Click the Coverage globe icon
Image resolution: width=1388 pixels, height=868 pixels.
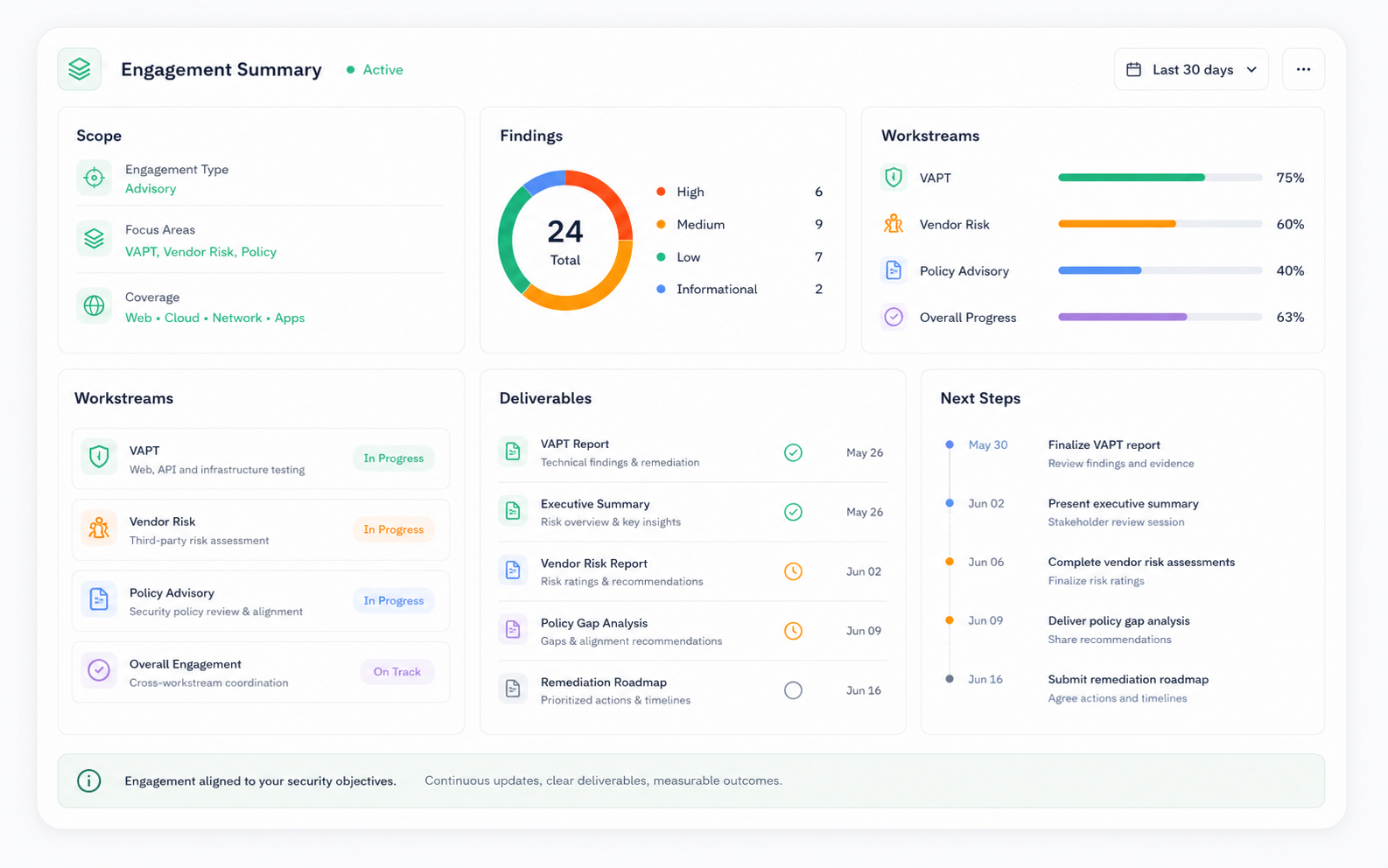pos(94,305)
